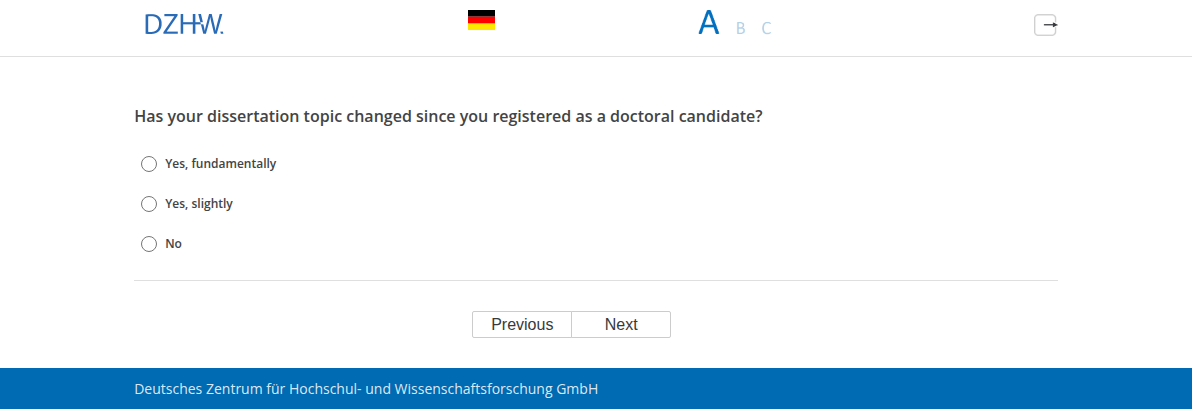This screenshot has height=418, width=1192.
Task: Click the horizontal divider below the answers
Action: tap(596, 280)
